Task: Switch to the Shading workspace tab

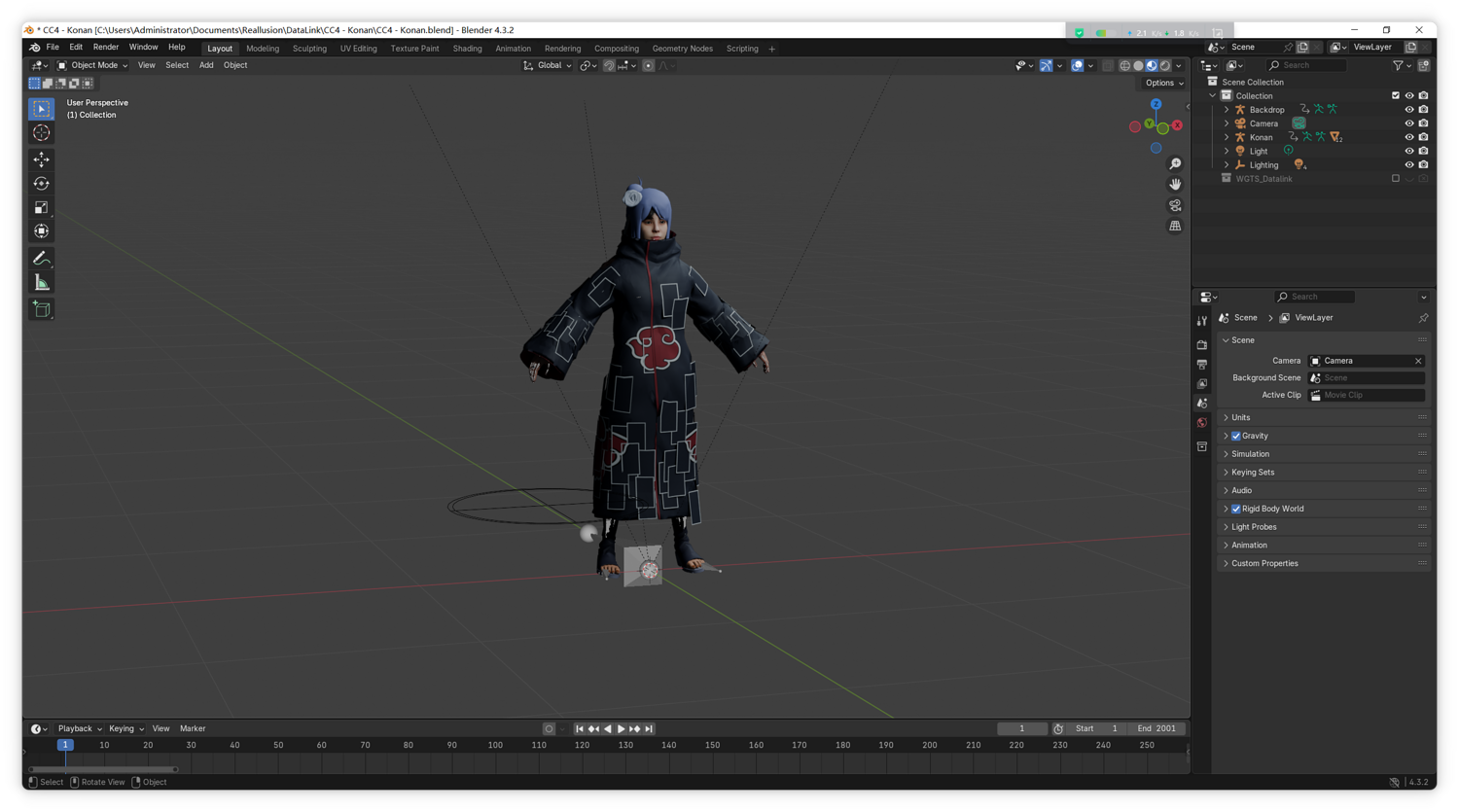Action: (x=467, y=49)
